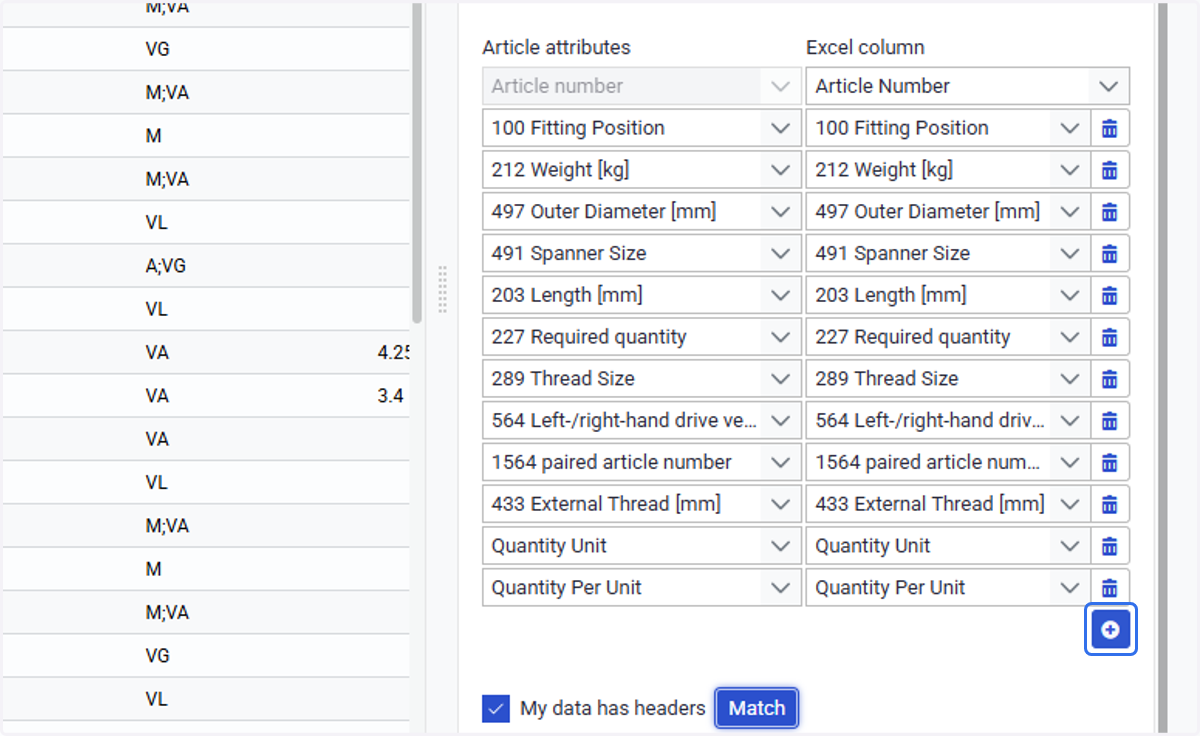Expand 433 External Thread article attribute dropdown
Image resolution: width=1200 pixels, height=736 pixels.
(x=781, y=504)
